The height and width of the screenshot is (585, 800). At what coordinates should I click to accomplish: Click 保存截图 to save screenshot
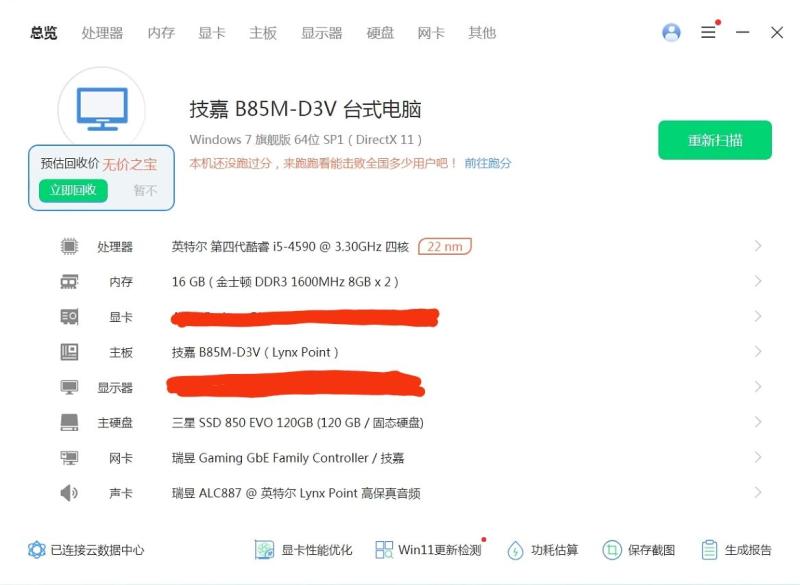click(x=639, y=550)
